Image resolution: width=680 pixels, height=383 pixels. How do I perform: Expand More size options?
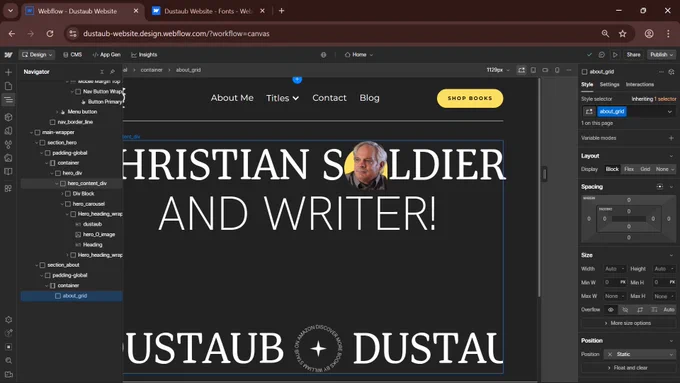(628, 323)
